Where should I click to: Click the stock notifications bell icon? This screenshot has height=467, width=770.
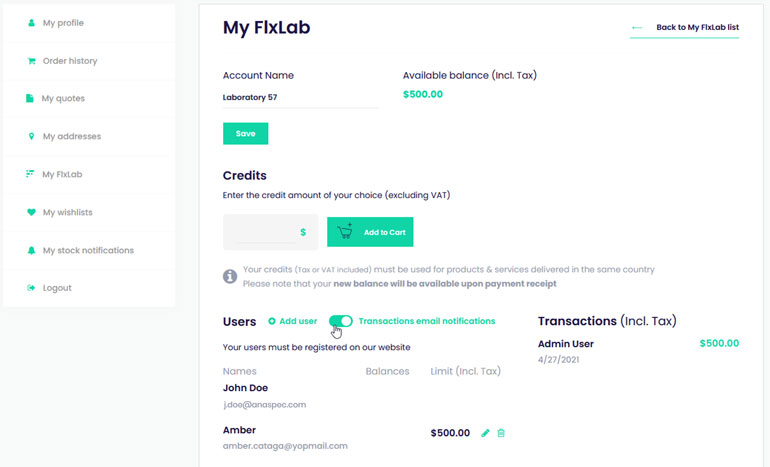[x=31, y=250]
